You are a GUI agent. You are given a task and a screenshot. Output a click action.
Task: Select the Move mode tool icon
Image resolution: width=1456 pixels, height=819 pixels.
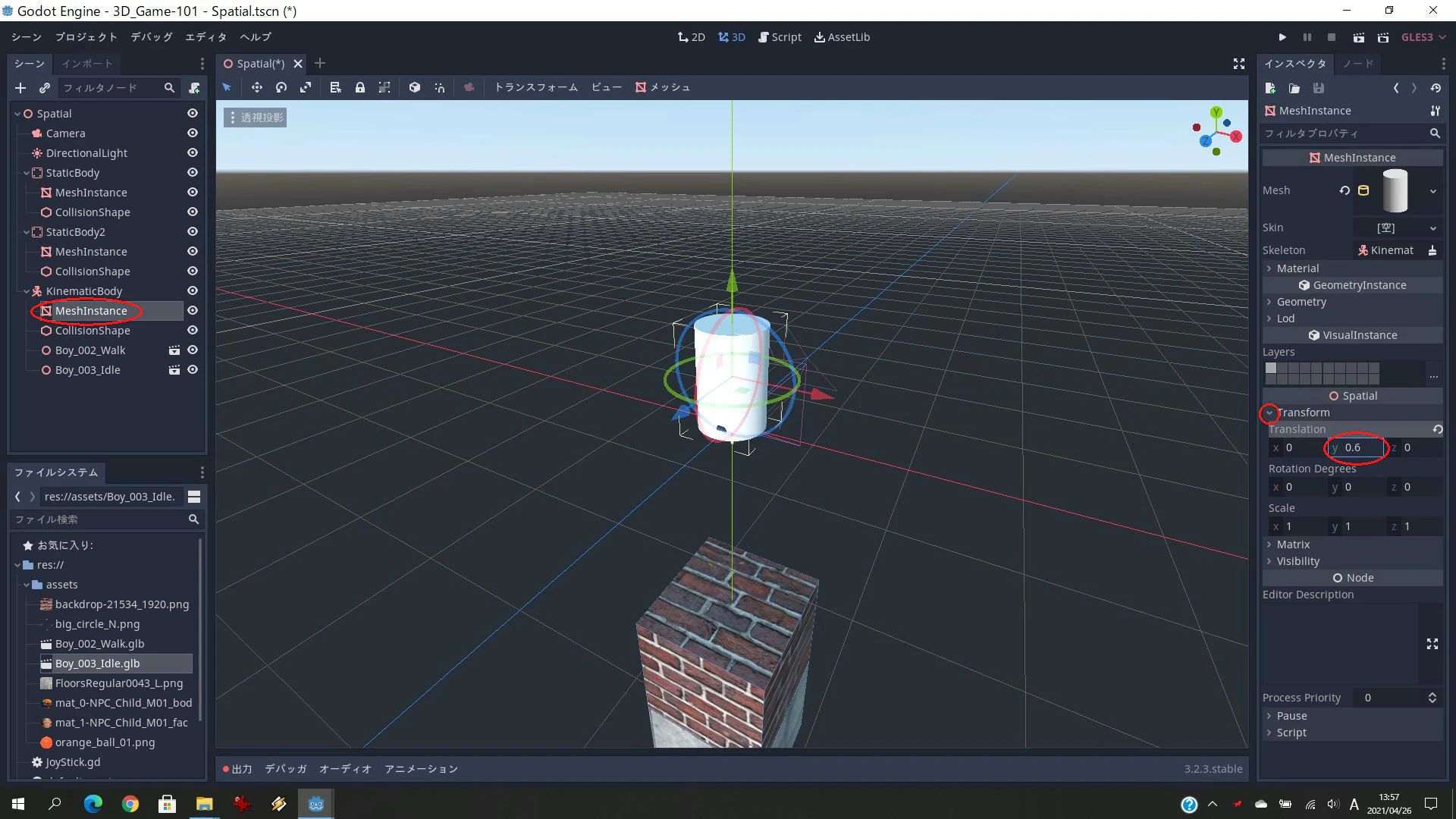(x=256, y=87)
